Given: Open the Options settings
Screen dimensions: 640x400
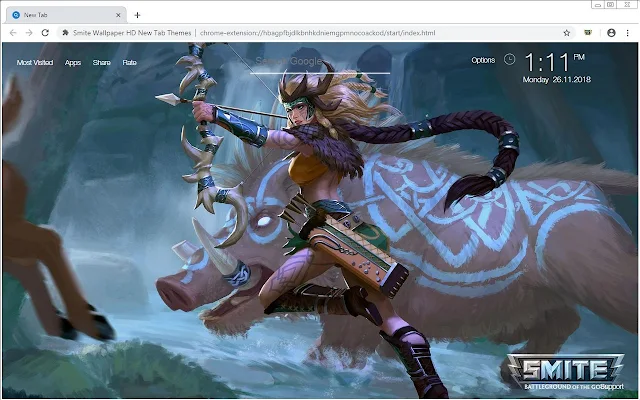Looking at the screenshot, I should [483, 60].
